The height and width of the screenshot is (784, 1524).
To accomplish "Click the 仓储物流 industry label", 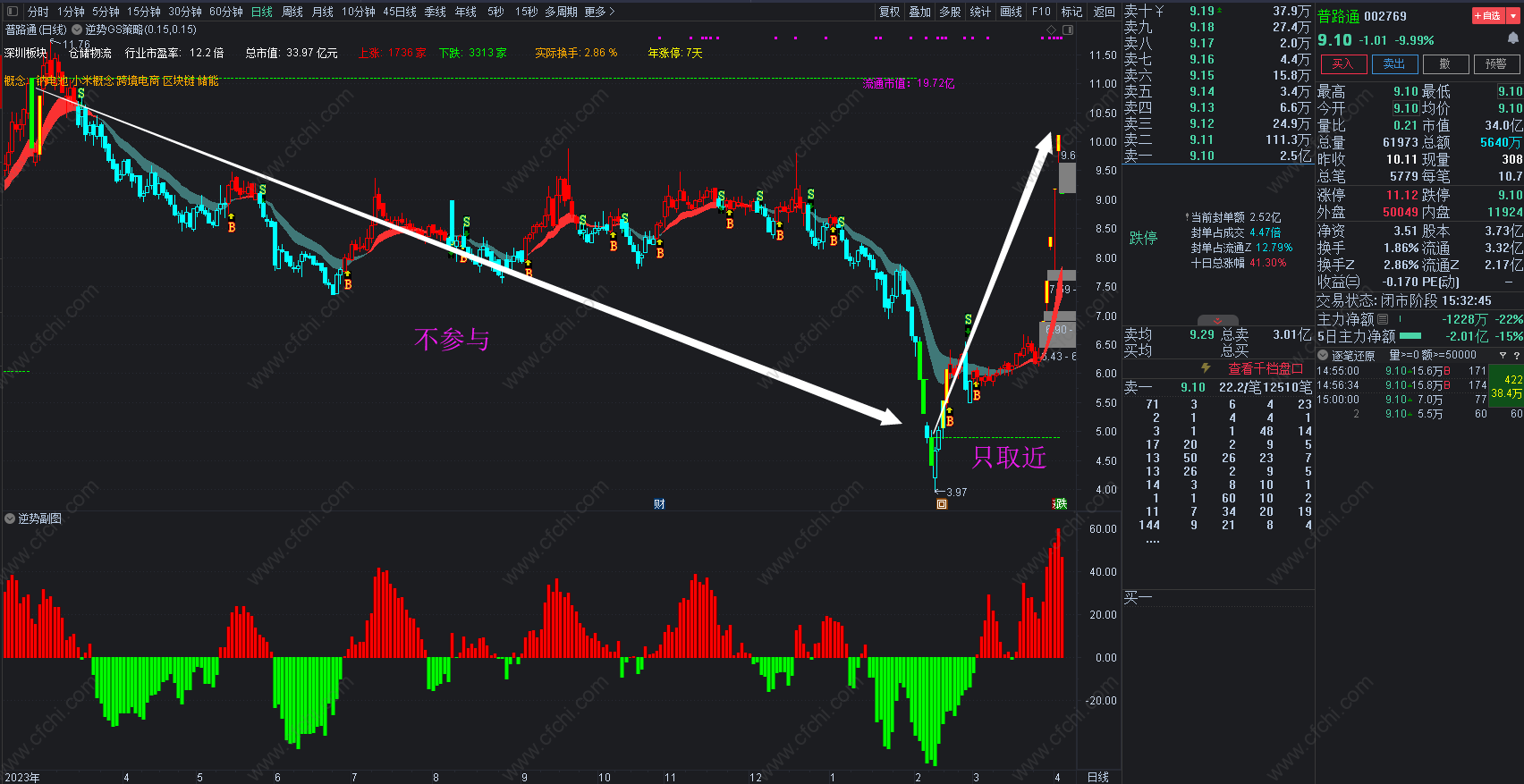I will 90,54.
